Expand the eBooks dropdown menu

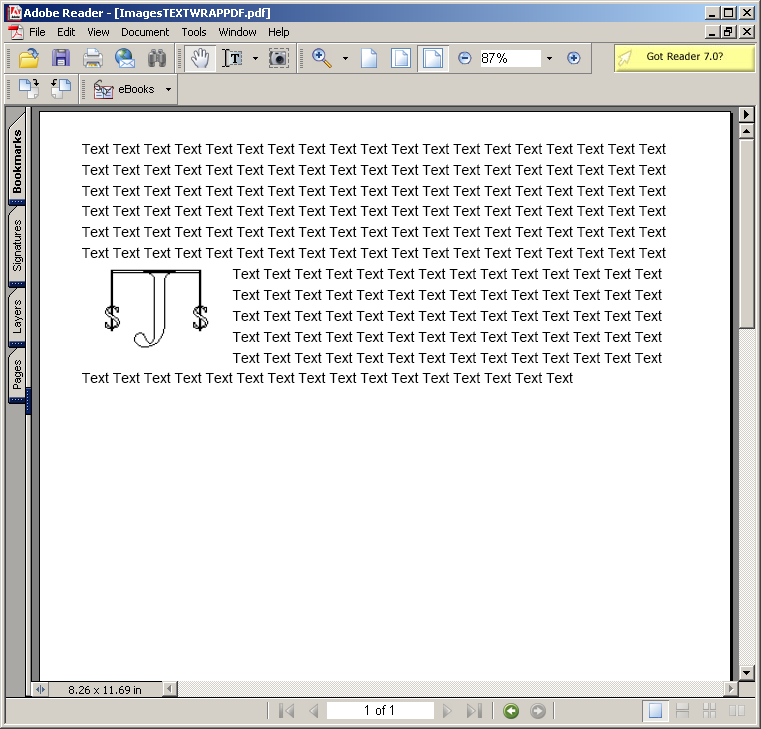[168, 89]
